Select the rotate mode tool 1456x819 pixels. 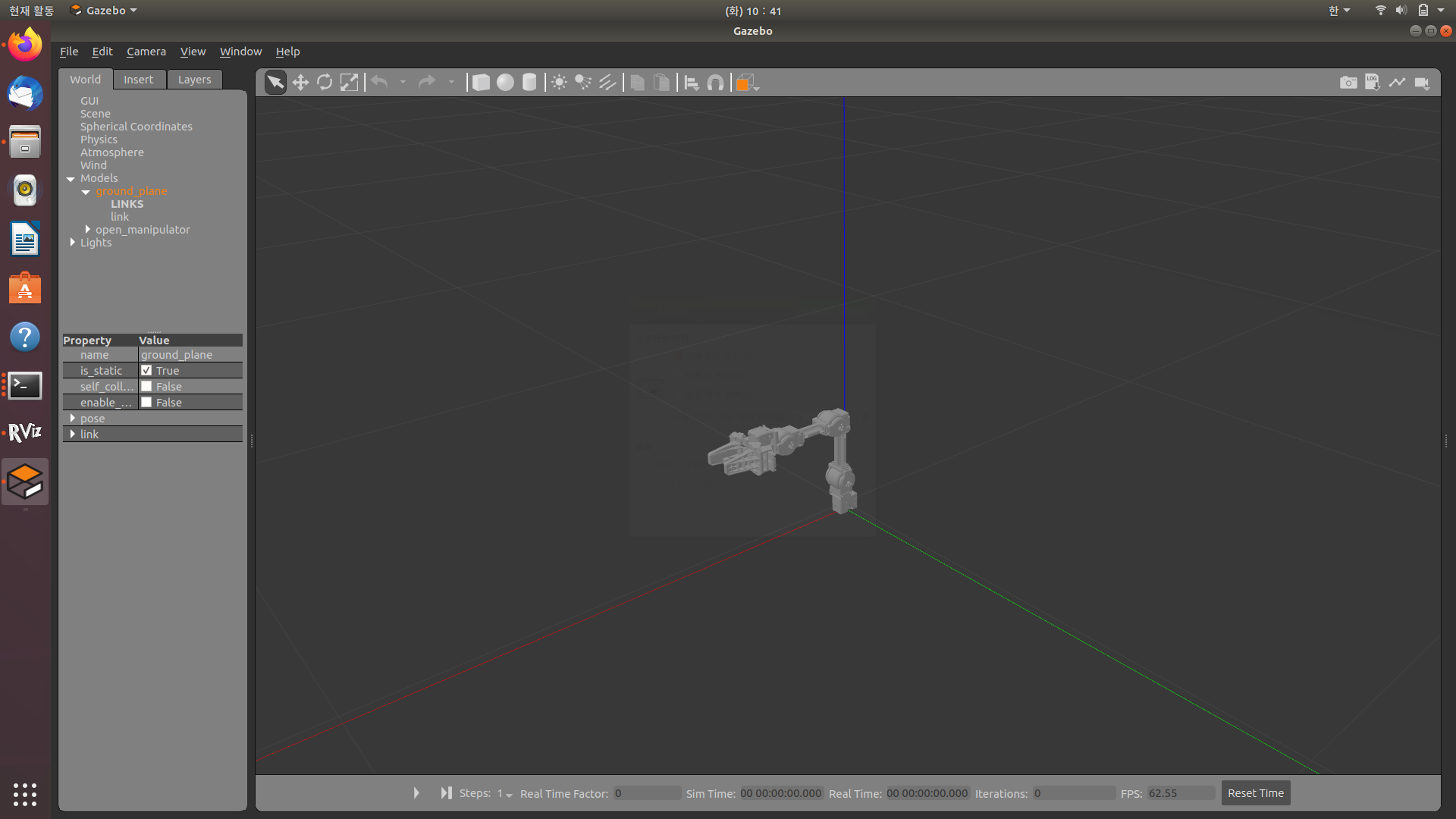(325, 83)
